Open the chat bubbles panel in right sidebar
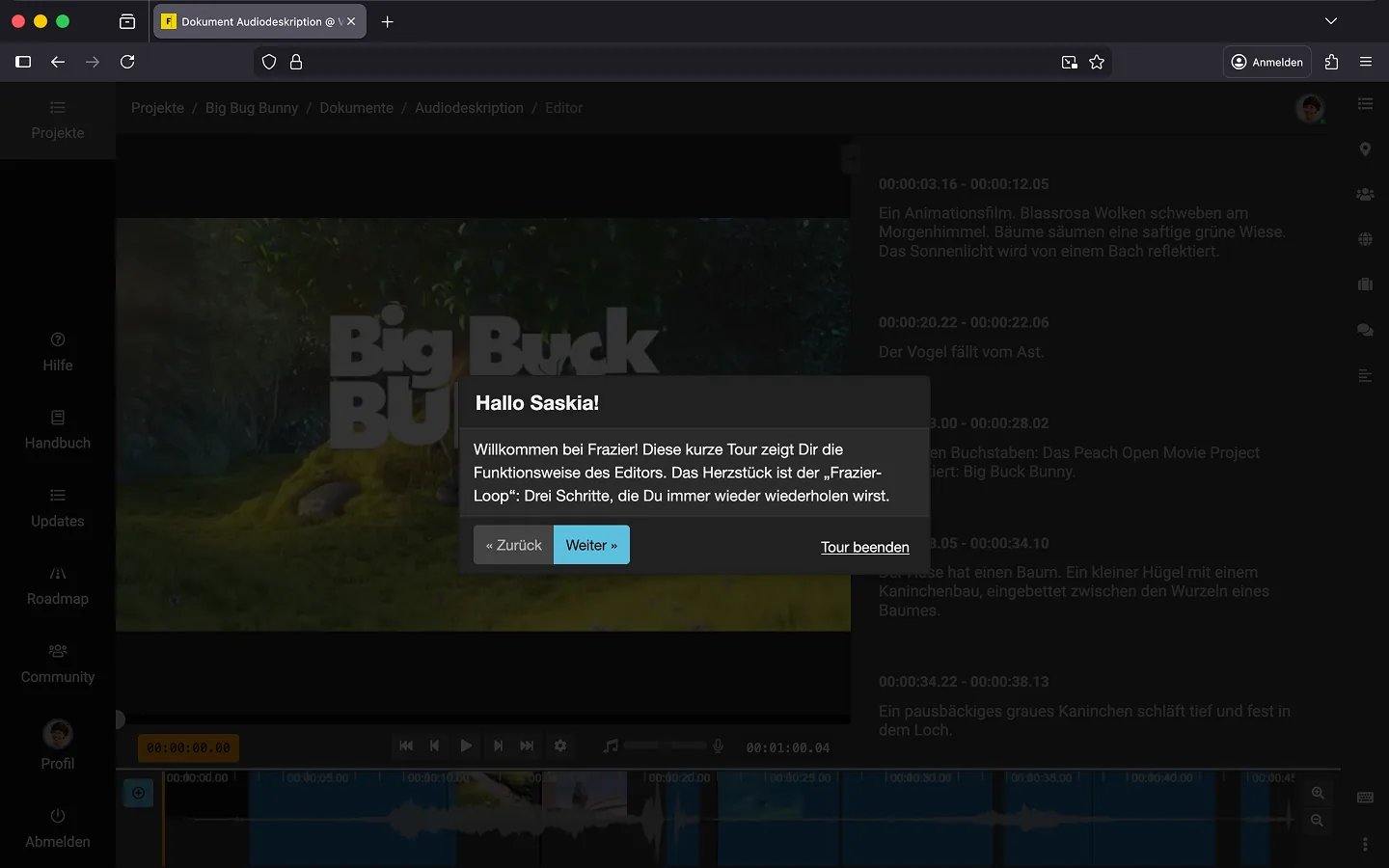1389x868 pixels. 1365,330
